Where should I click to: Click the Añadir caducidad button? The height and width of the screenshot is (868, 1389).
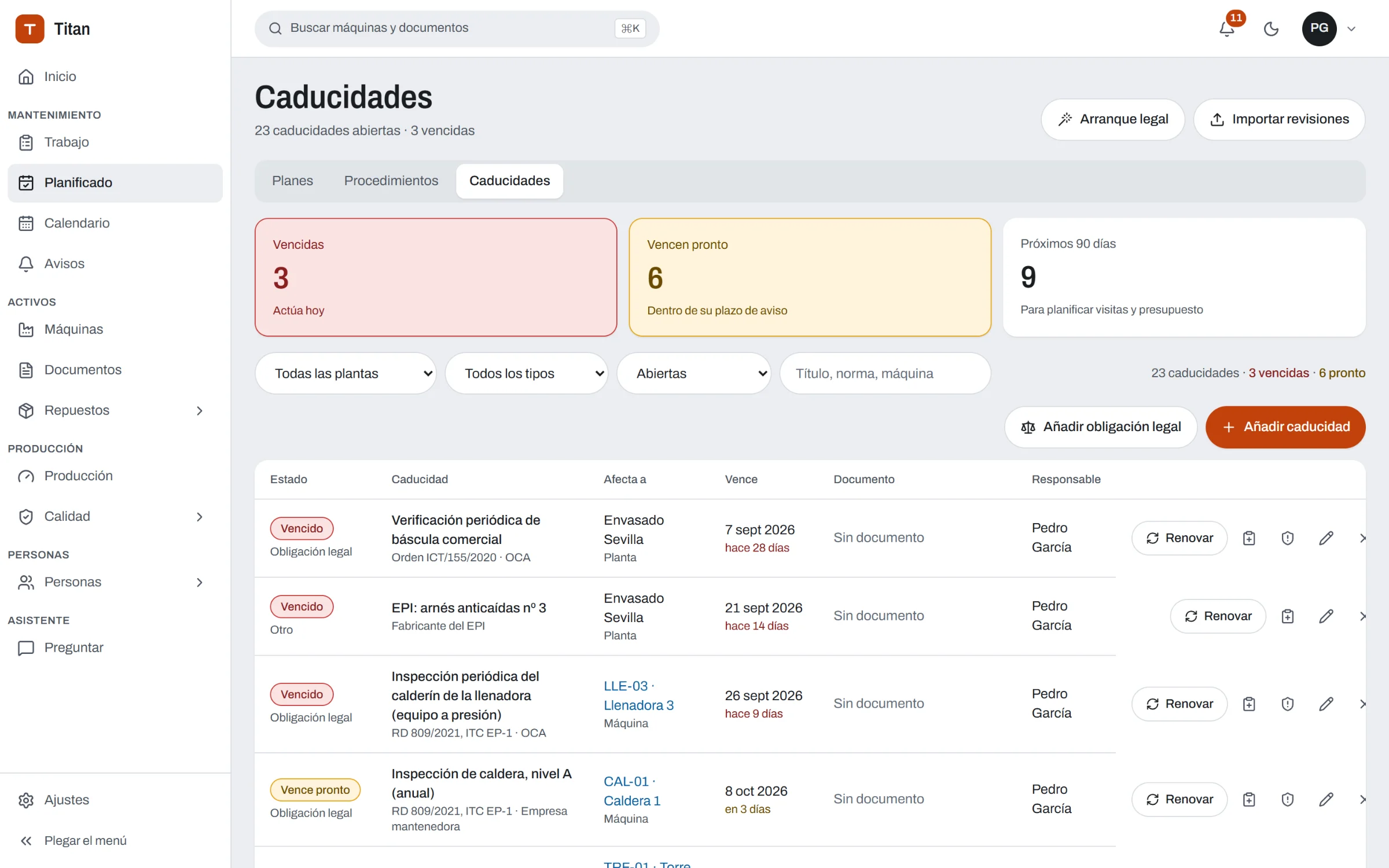point(1285,427)
